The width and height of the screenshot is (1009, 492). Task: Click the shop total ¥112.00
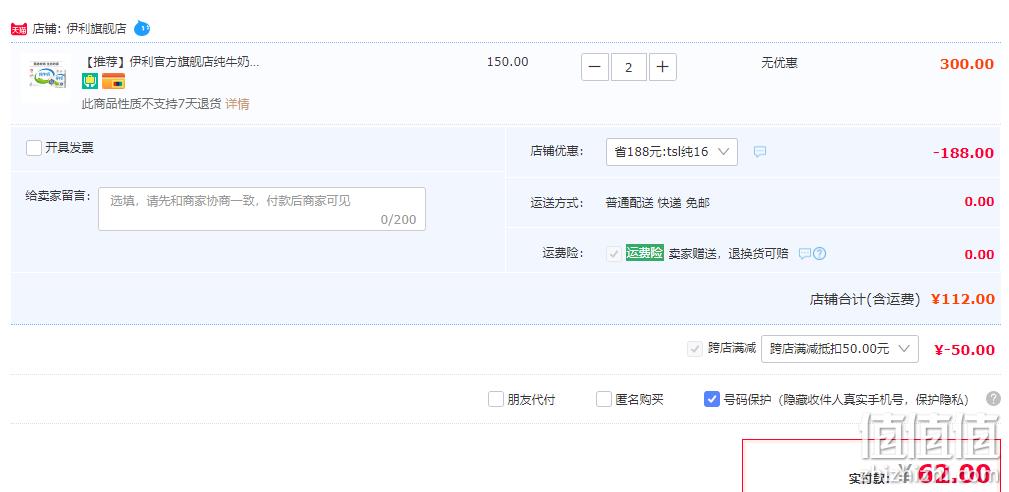(x=963, y=299)
